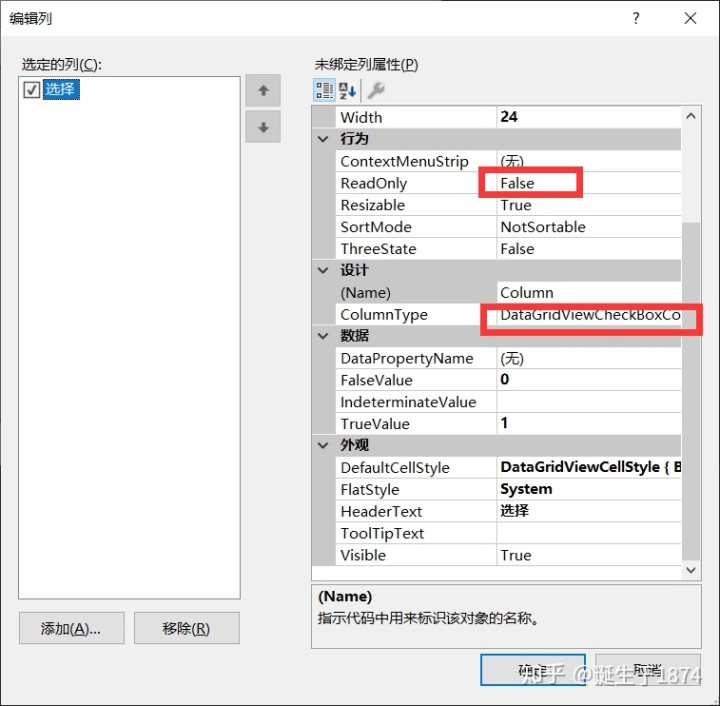The width and height of the screenshot is (720, 706).
Task: Collapse the 外观 category
Action: click(323, 445)
